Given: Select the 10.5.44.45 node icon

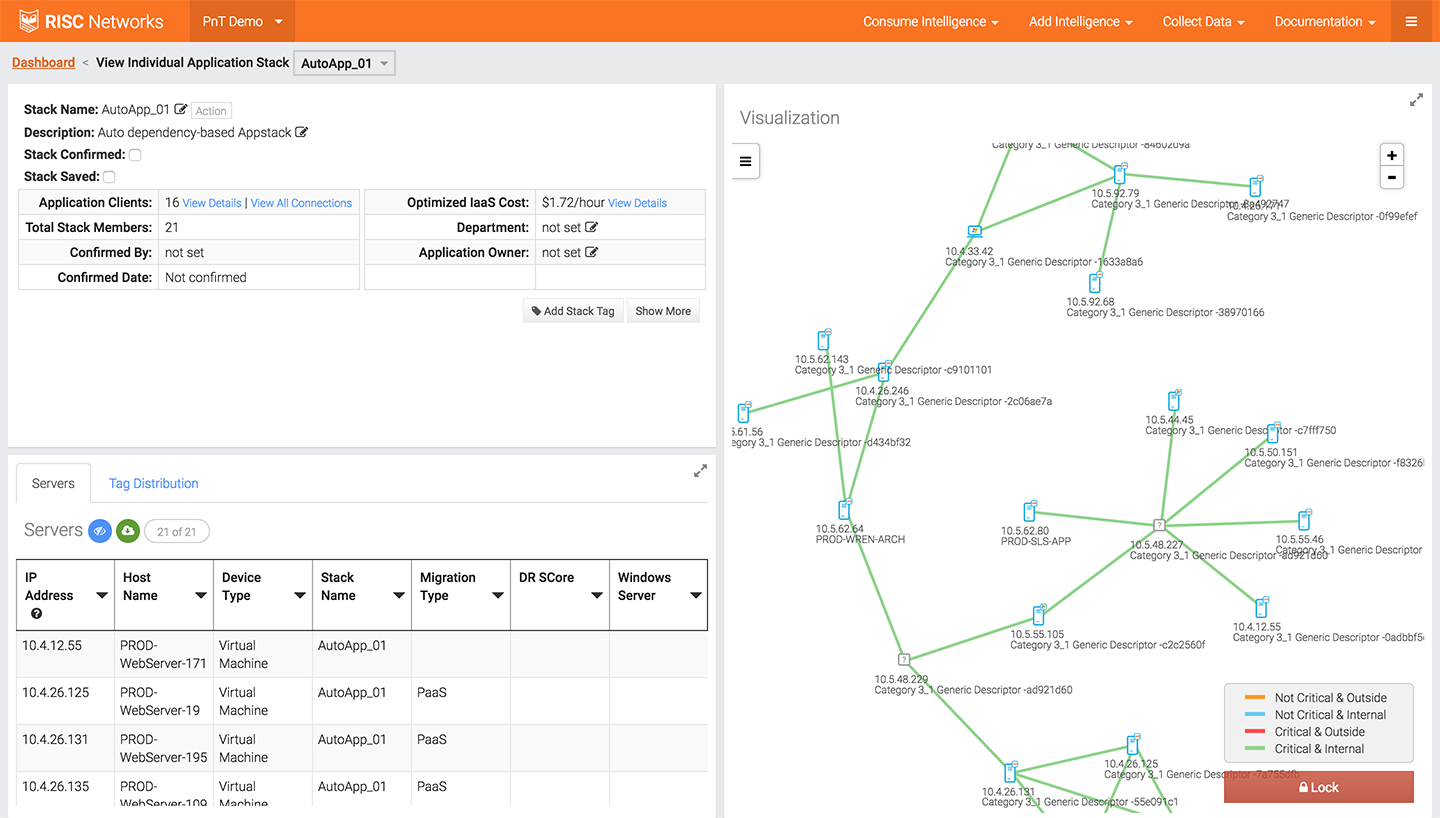Looking at the screenshot, I should pos(1175,401).
